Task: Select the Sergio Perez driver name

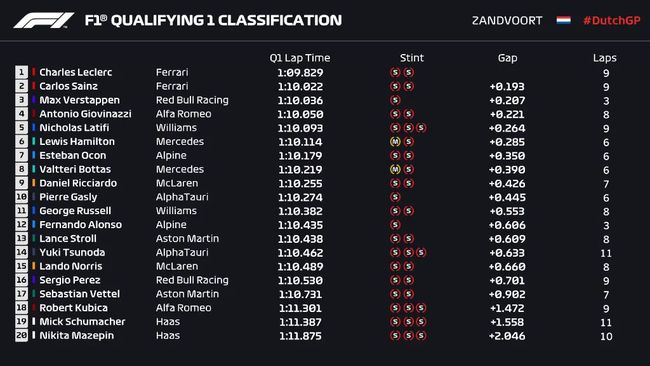Action: point(70,280)
